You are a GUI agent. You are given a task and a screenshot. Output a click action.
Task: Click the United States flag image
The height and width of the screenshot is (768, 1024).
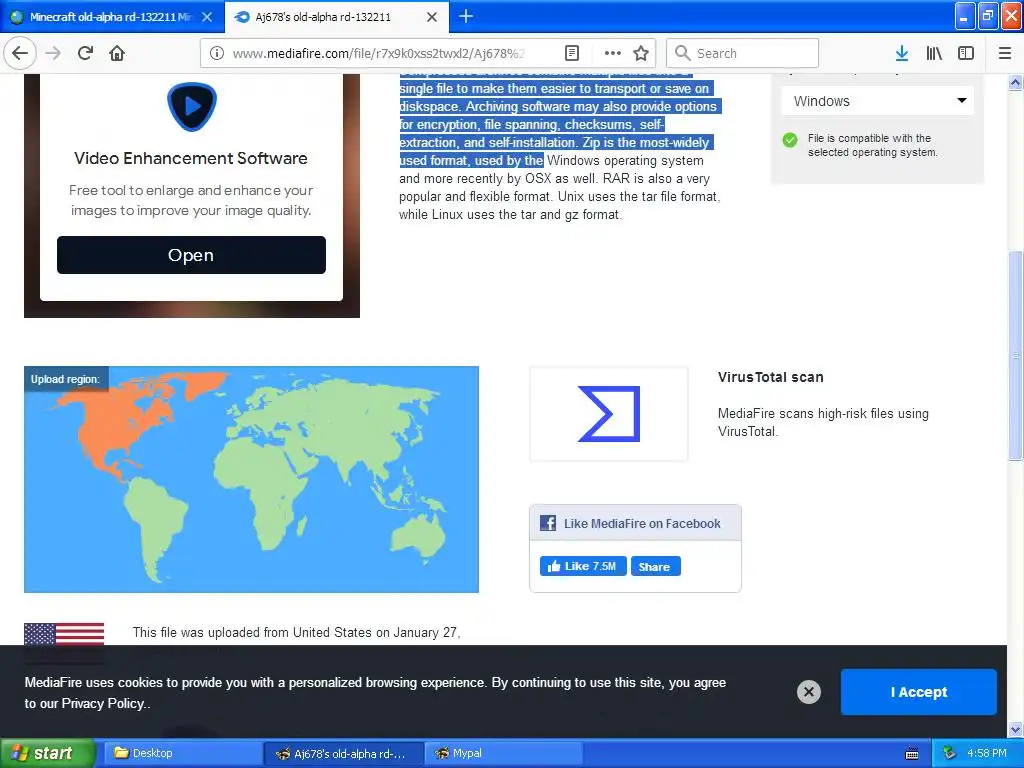(64, 634)
